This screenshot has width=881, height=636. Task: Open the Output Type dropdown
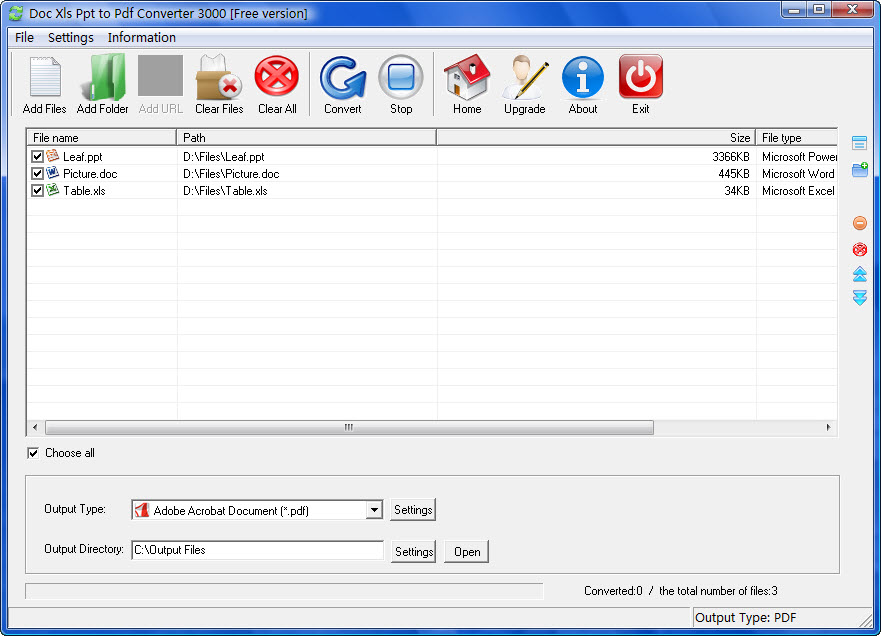[x=255, y=509]
